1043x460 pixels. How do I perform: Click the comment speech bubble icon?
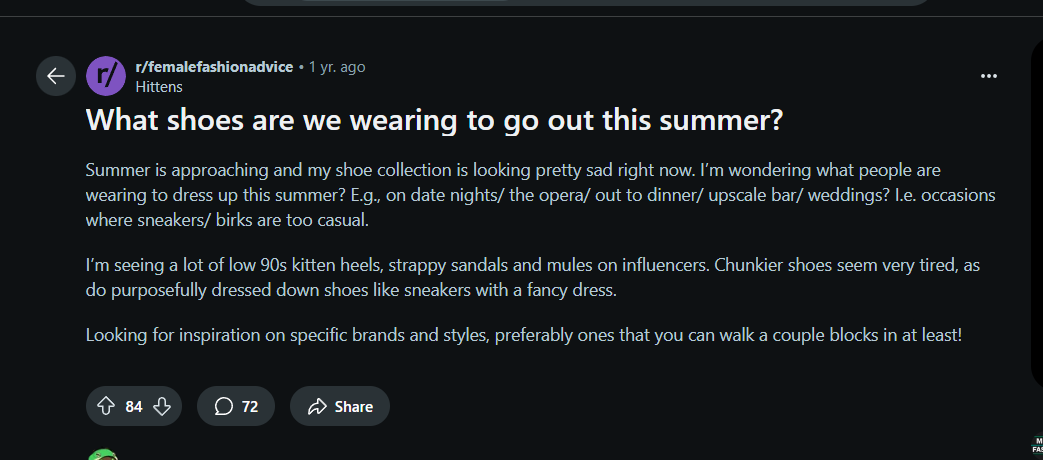[224, 406]
